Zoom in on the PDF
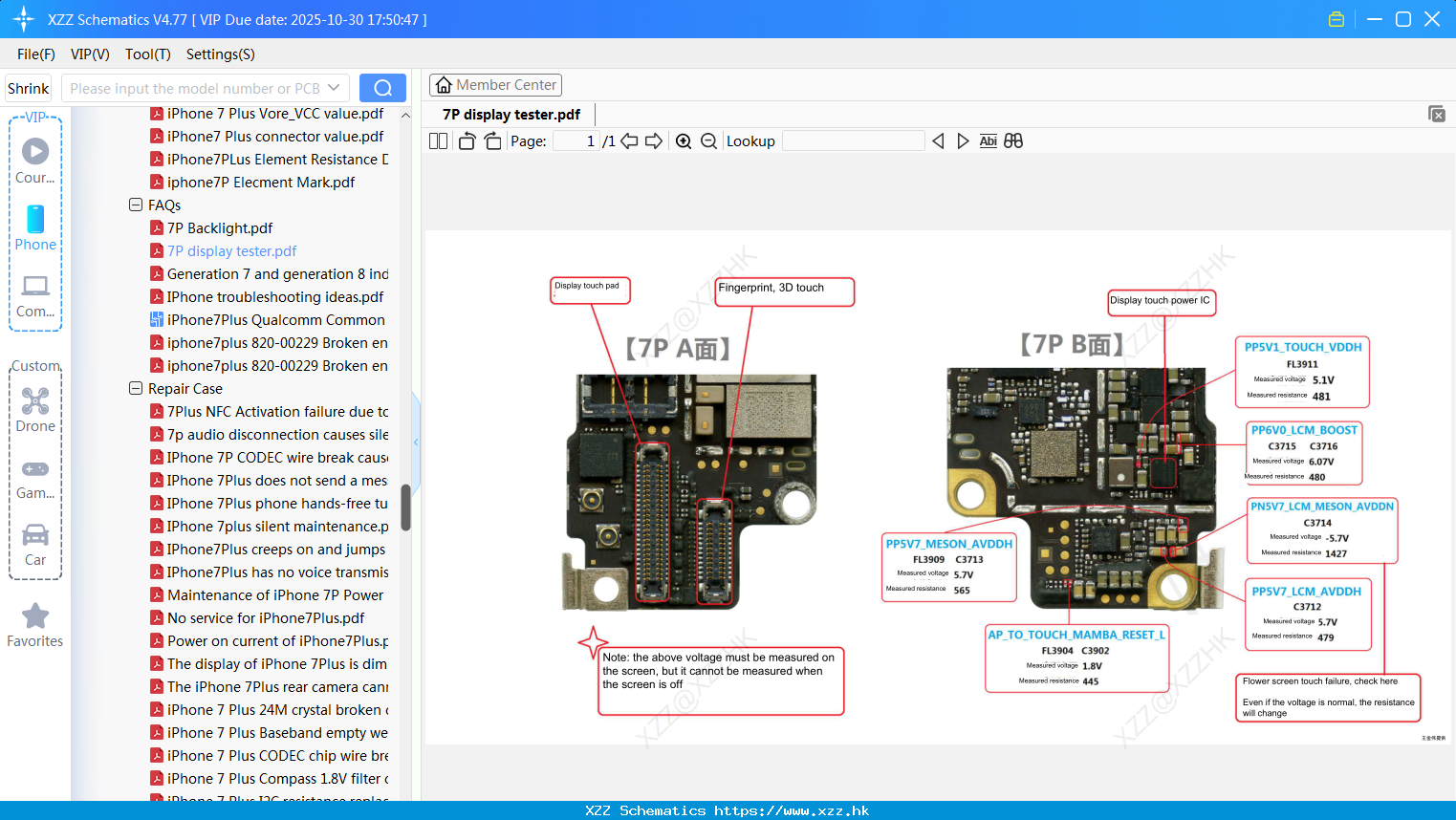1456x820 pixels. coord(684,141)
